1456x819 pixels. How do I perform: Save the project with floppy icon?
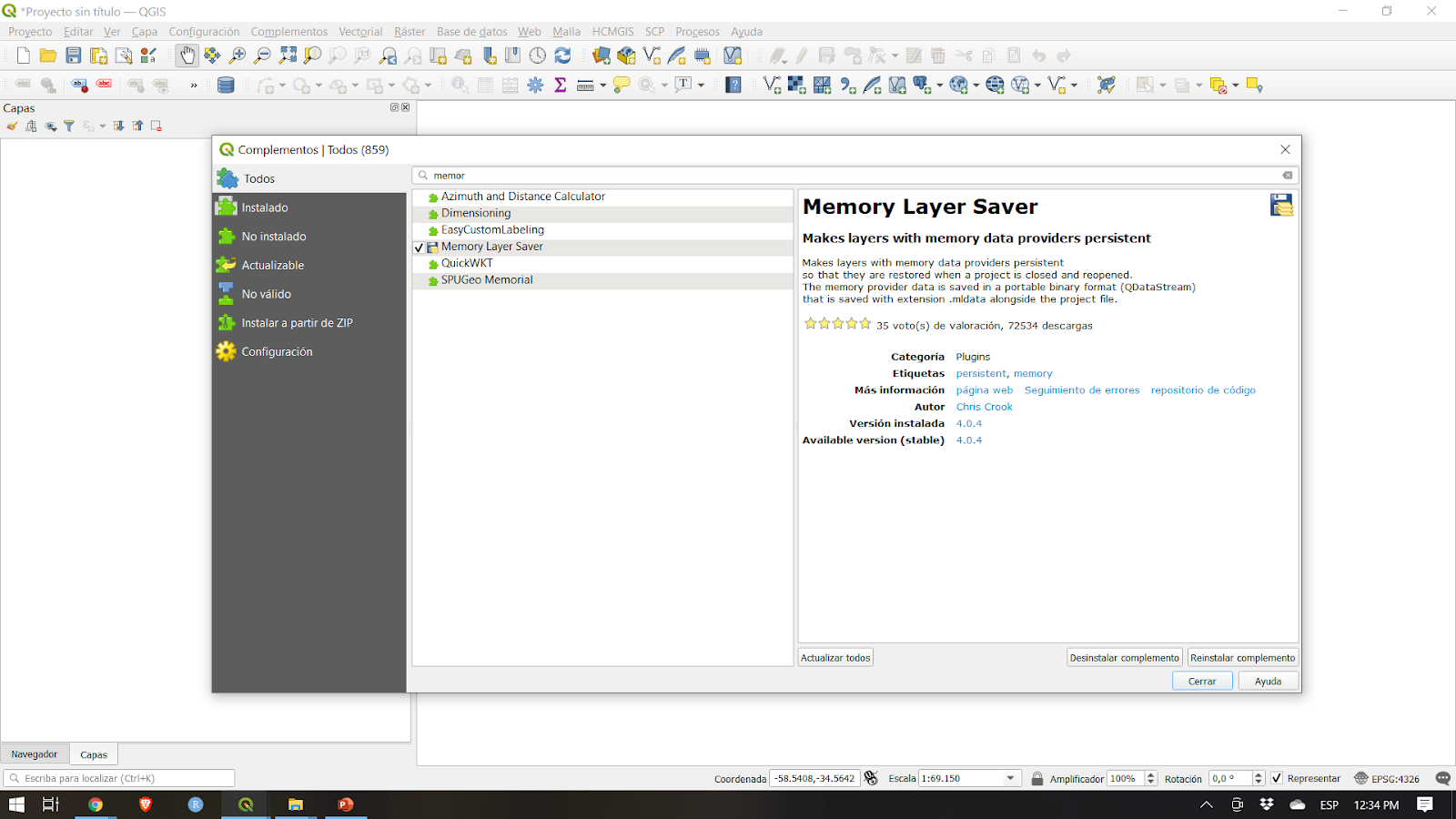coord(74,56)
